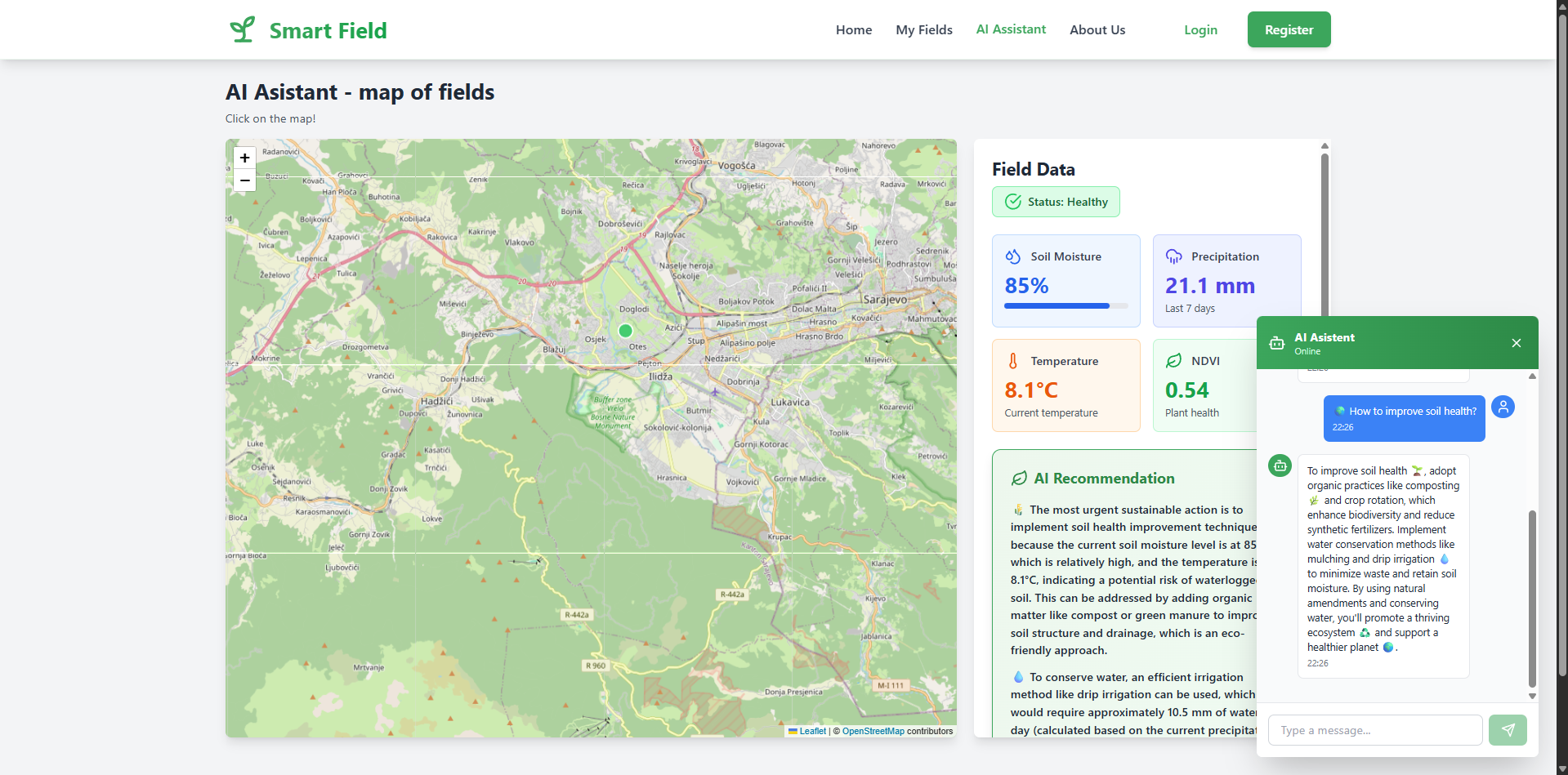Click the Register button
This screenshot has height=775, width=1568.
pos(1289,29)
